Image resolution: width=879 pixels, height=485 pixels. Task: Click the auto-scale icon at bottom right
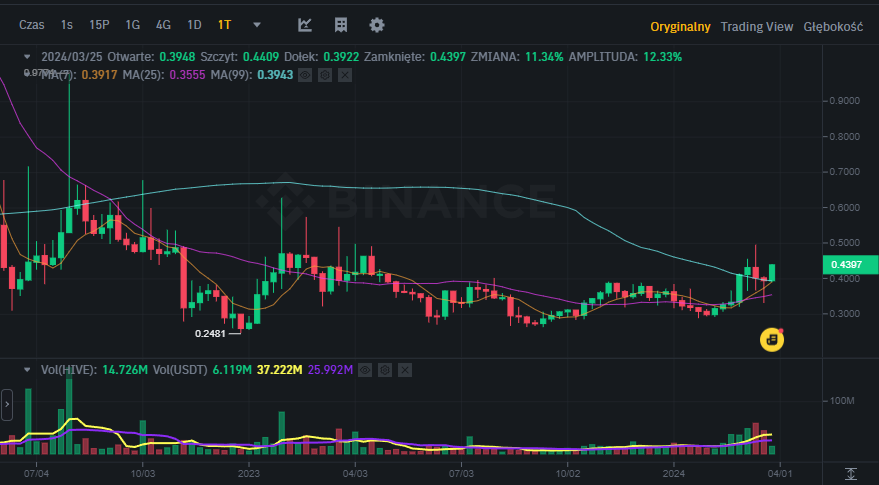850,474
